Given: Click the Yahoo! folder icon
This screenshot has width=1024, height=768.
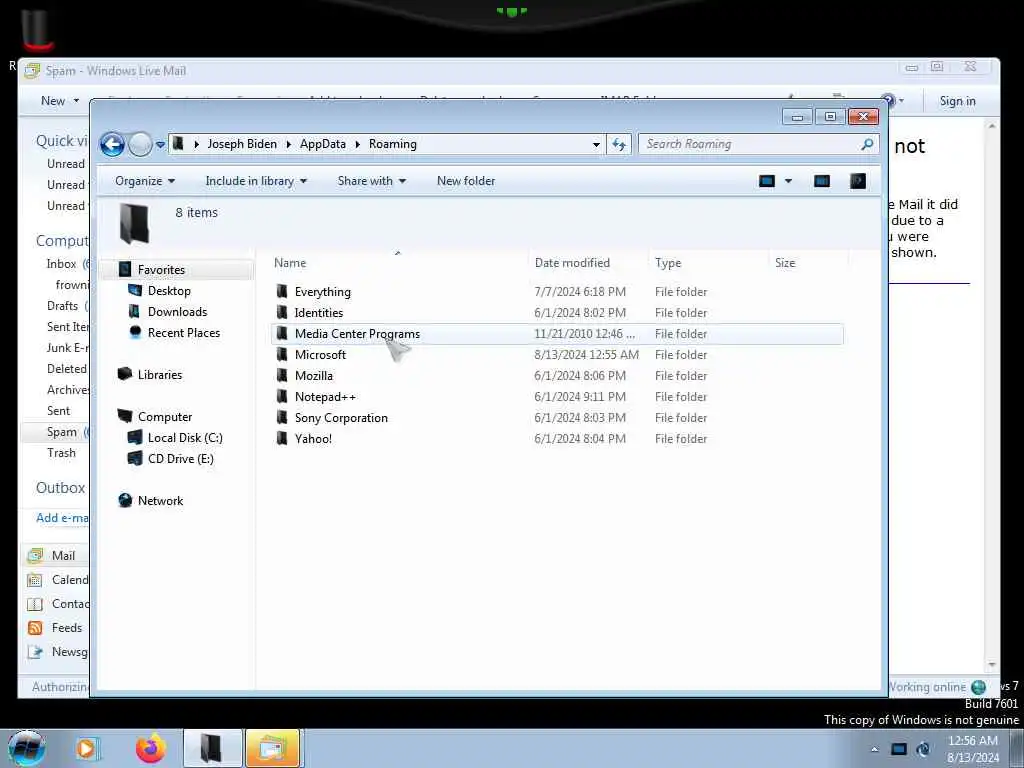Looking at the screenshot, I should pyautogui.click(x=281, y=438).
